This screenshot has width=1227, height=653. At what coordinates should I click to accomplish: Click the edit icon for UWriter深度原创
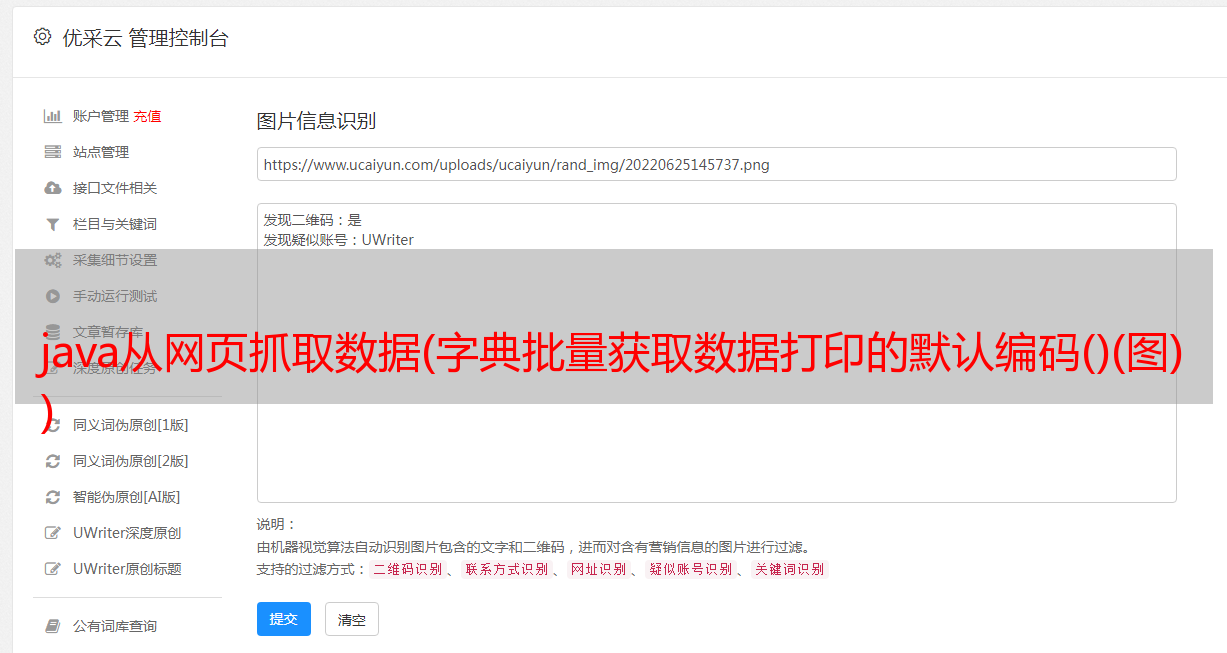(x=53, y=533)
